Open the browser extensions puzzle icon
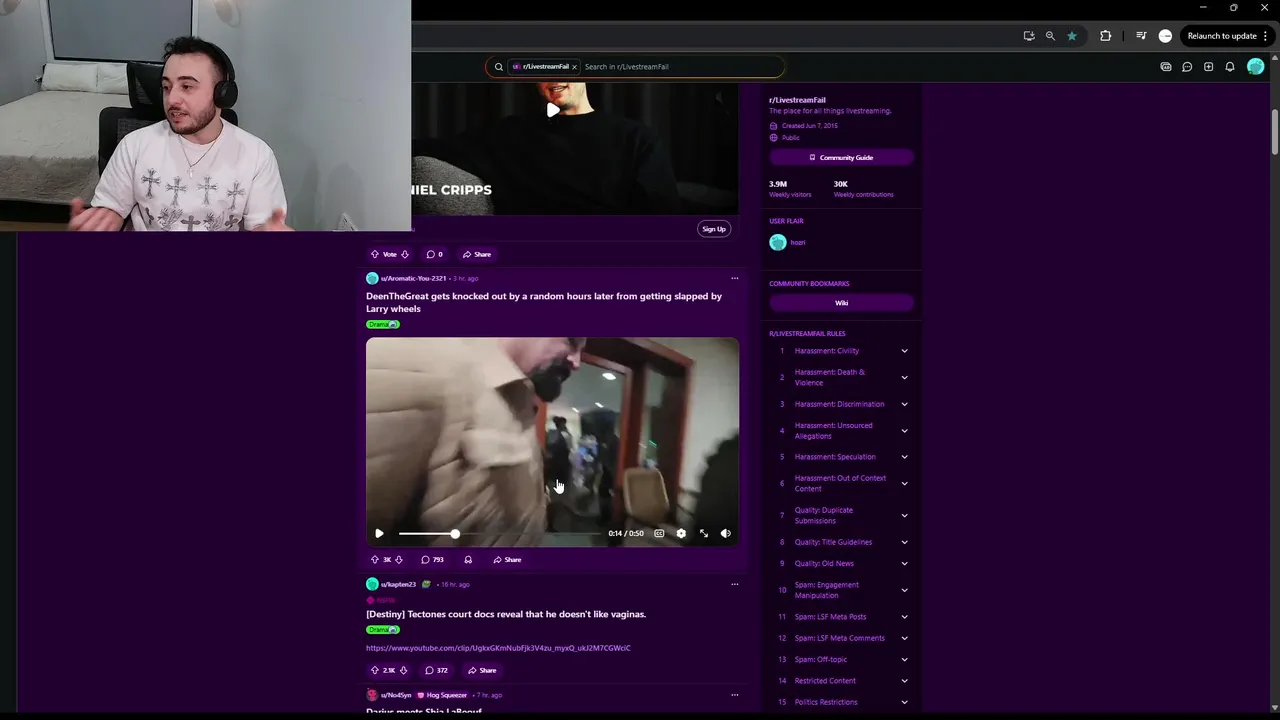Viewport: 1280px width, 720px height. tap(1105, 36)
